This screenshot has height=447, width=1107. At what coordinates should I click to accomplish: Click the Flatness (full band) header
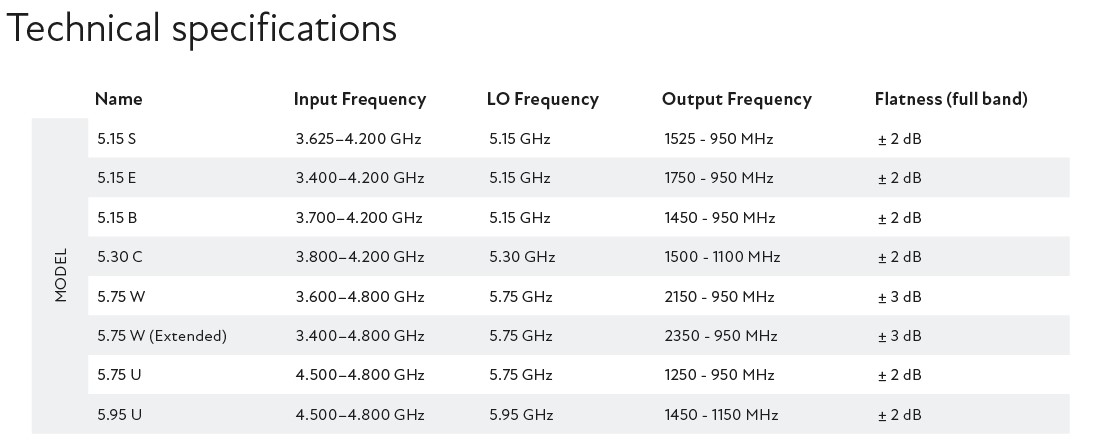tap(951, 99)
